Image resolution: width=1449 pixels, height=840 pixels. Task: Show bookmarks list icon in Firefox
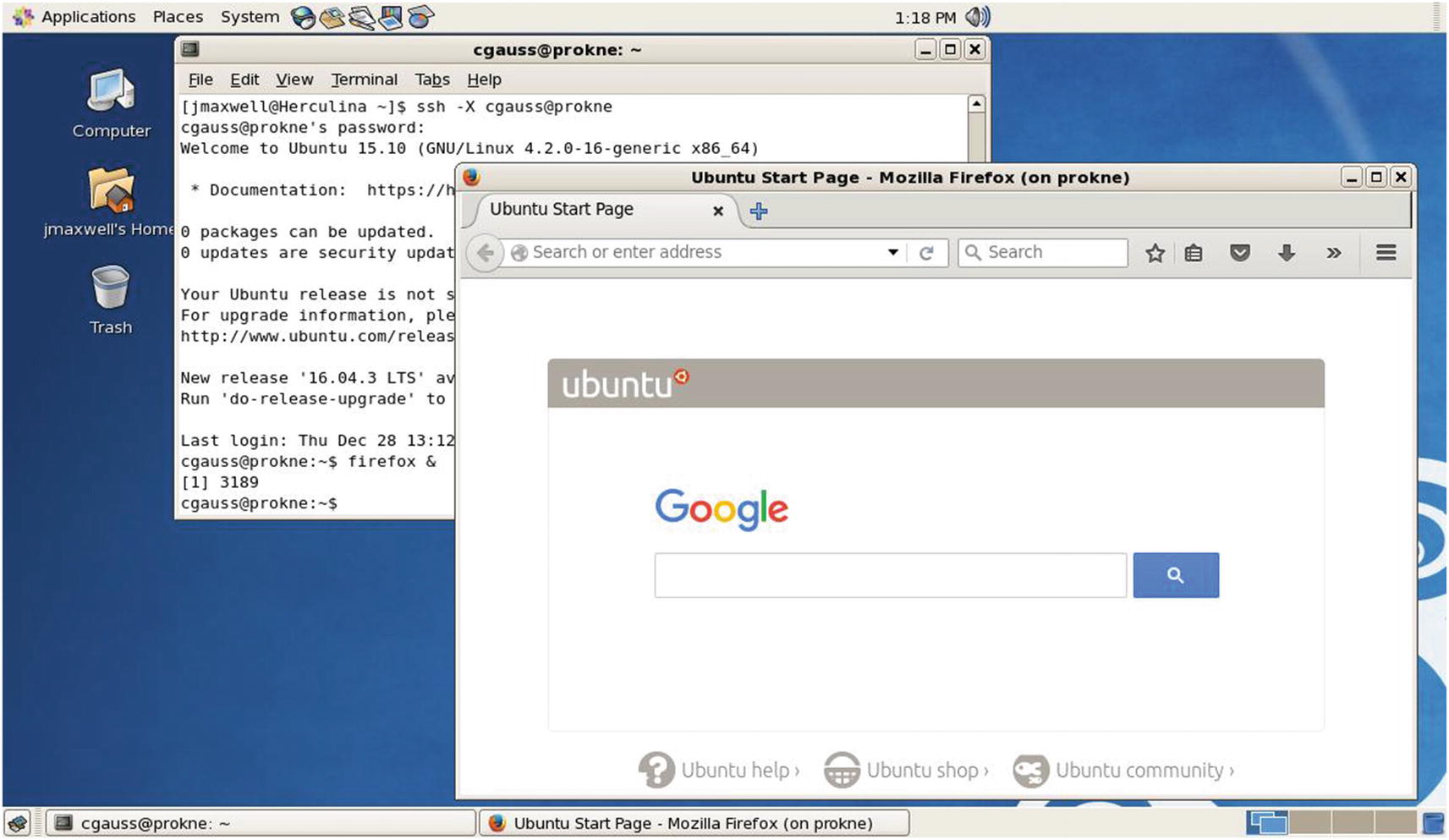1194,253
